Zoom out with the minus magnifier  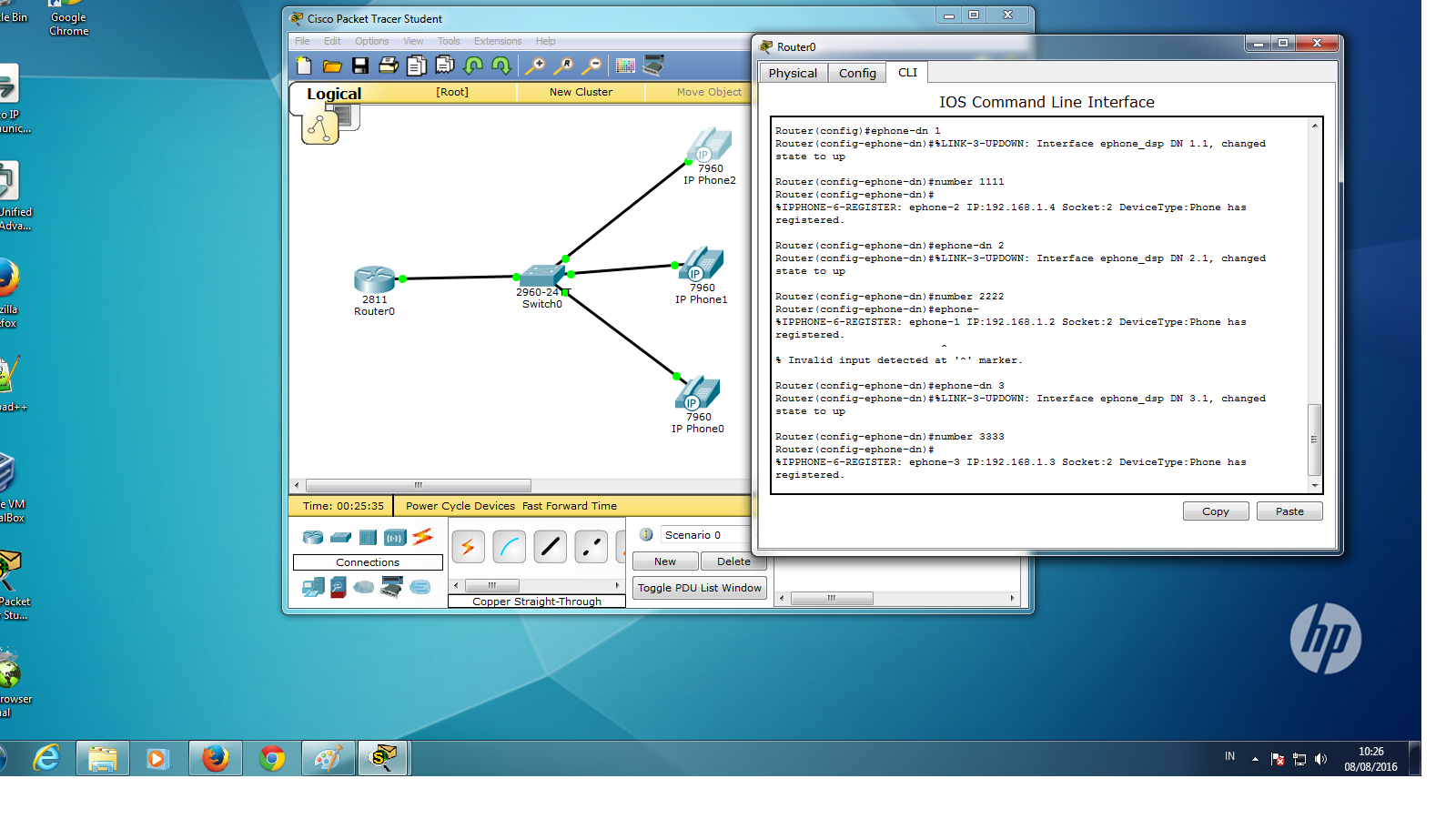592,66
